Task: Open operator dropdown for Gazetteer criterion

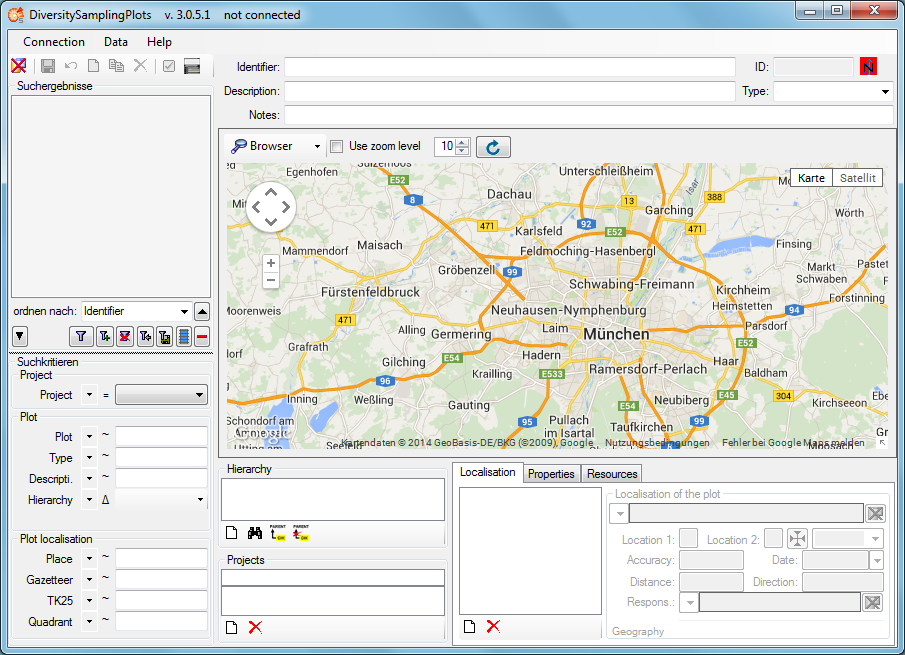Action: [x=89, y=580]
